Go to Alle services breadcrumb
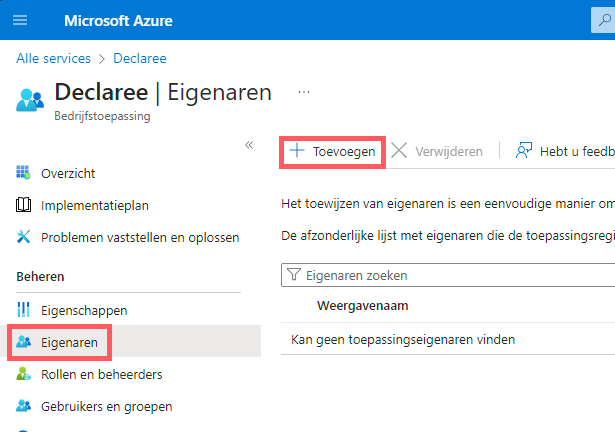 pos(54,59)
